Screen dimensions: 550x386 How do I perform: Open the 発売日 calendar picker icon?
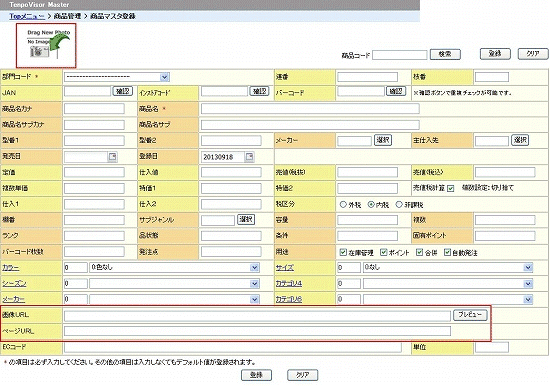click(113, 157)
